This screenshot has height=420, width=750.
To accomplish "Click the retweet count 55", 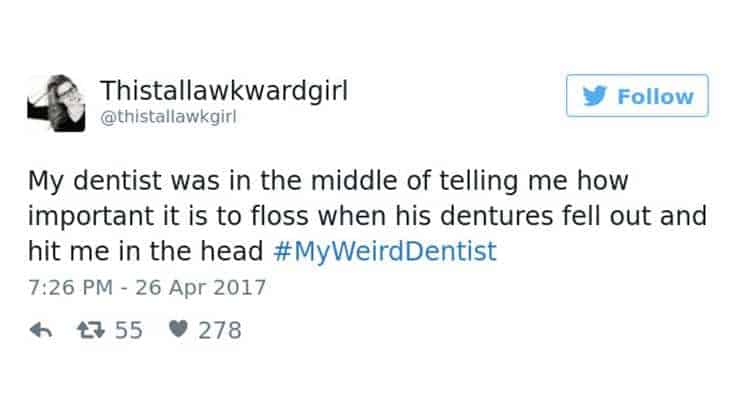I will [128, 329].
